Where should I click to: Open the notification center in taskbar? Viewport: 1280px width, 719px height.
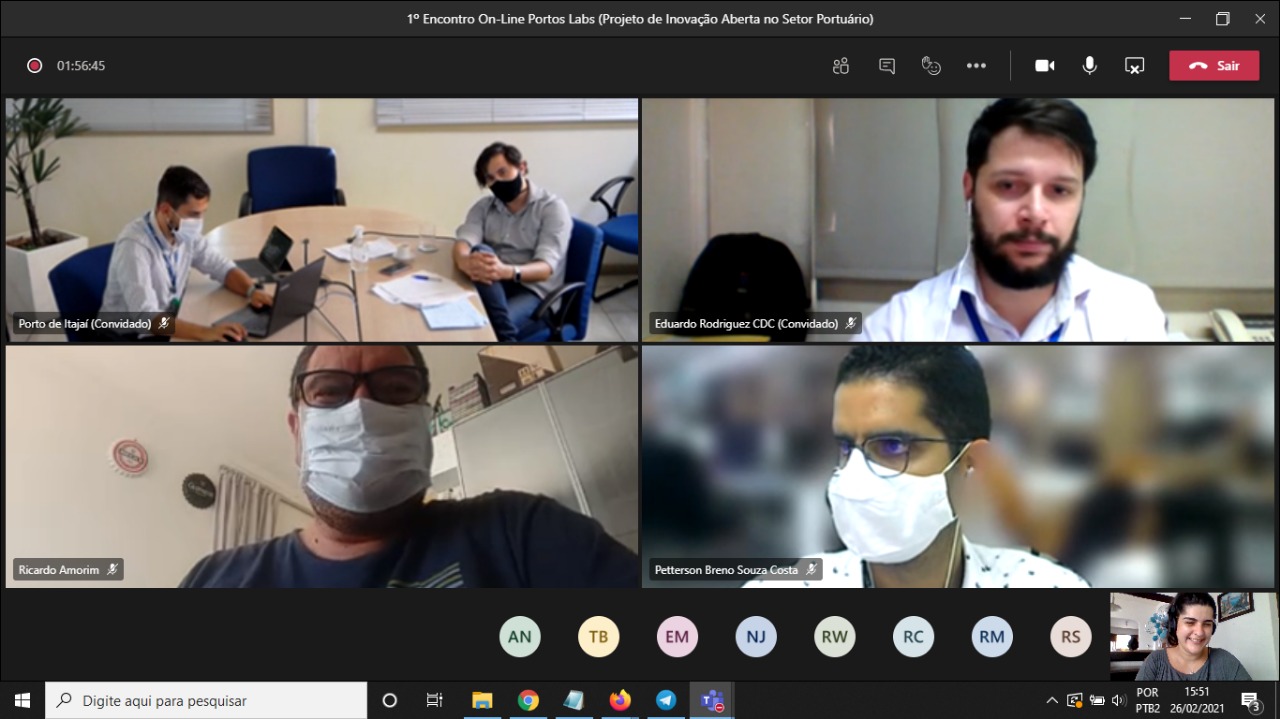pos(1250,700)
